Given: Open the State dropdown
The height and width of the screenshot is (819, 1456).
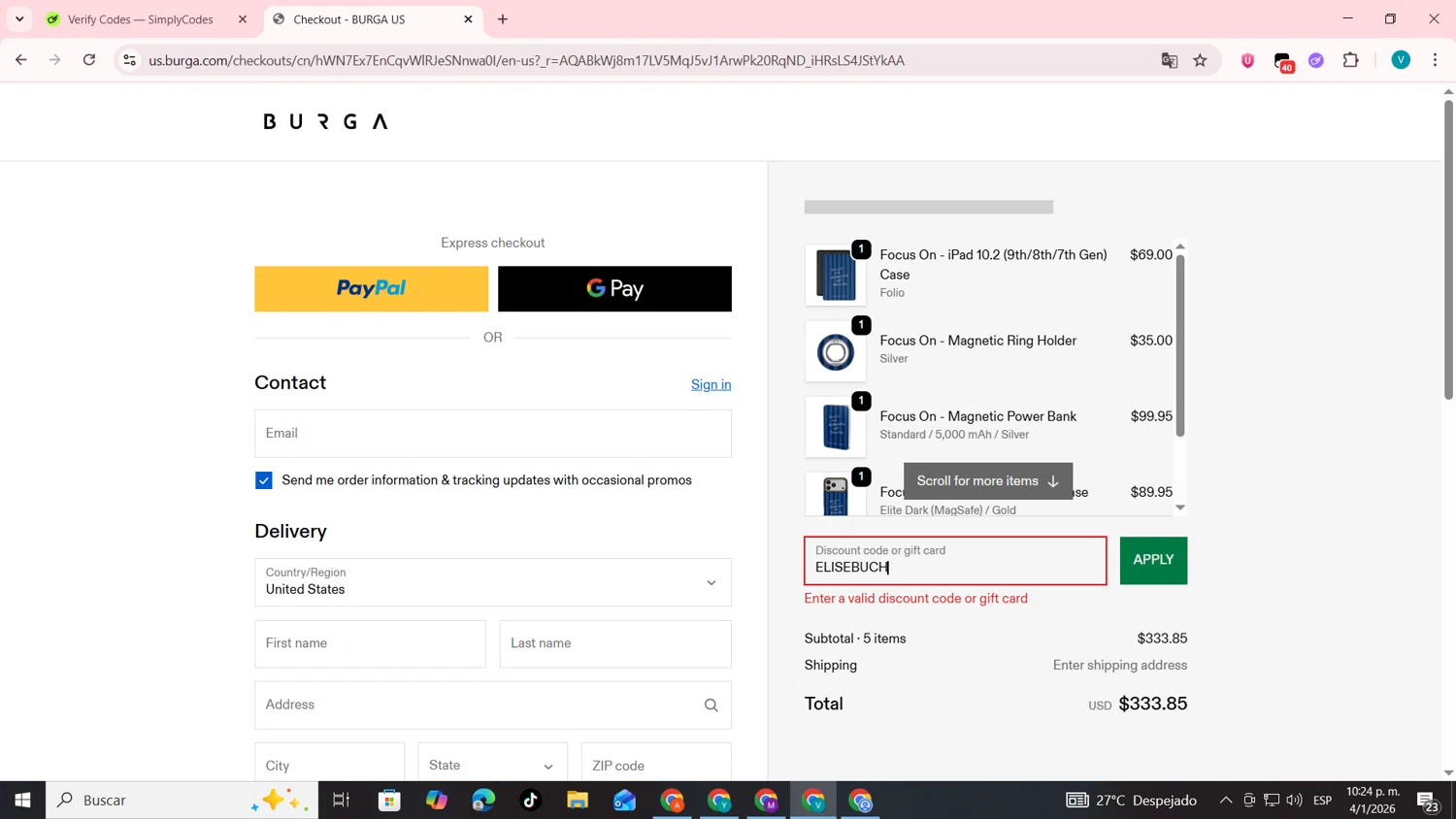Looking at the screenshot, I should pos(492,764).
